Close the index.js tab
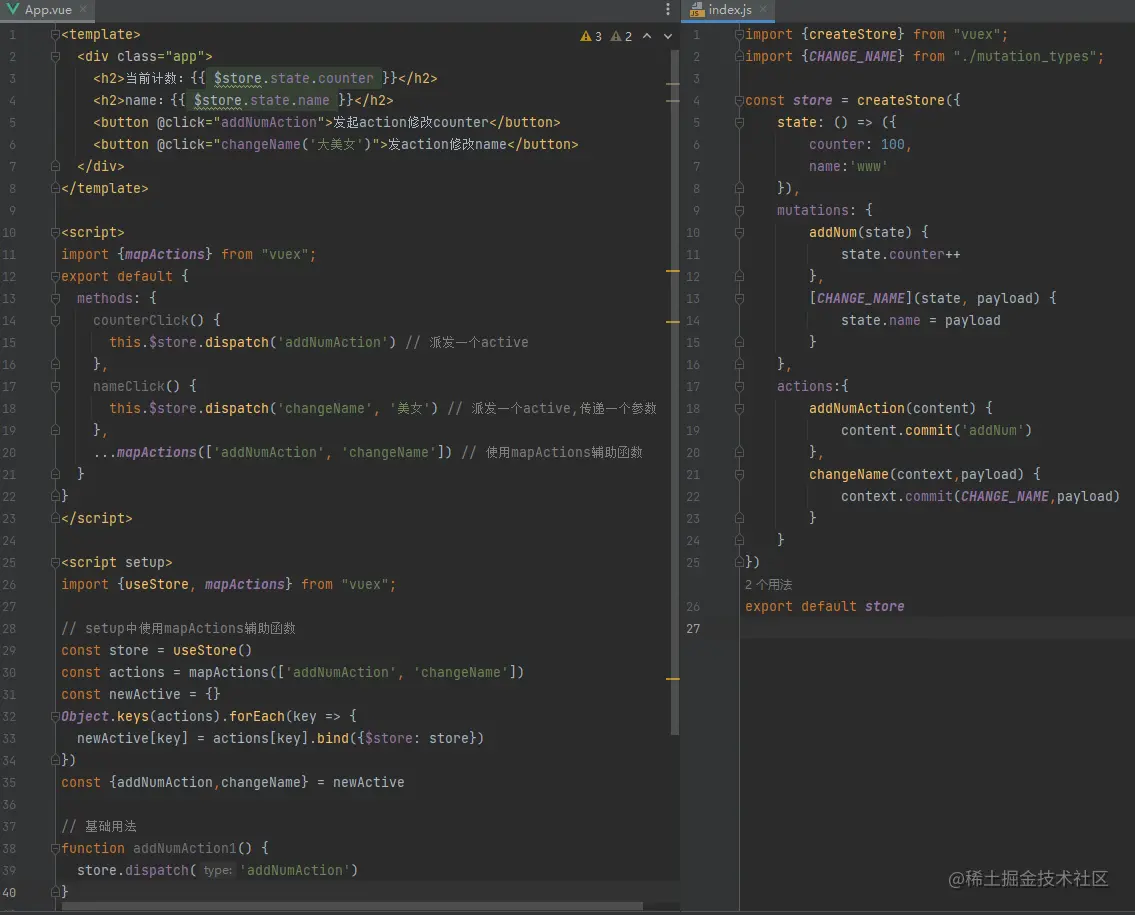The height and width of the screenshot is (915, 1135). click(x=763, y=9)
